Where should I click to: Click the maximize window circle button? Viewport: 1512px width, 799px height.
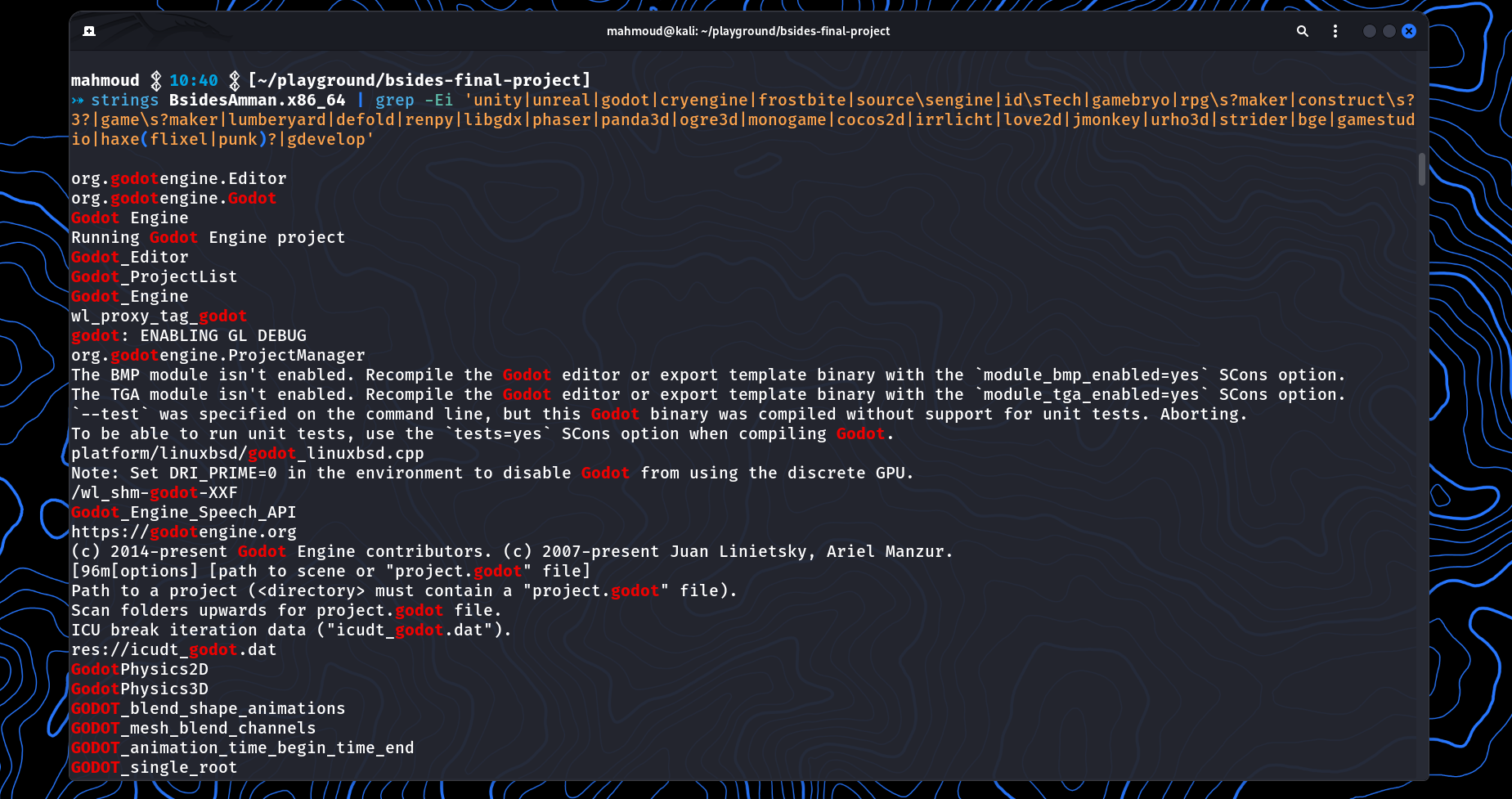(x=1389, y=31)
